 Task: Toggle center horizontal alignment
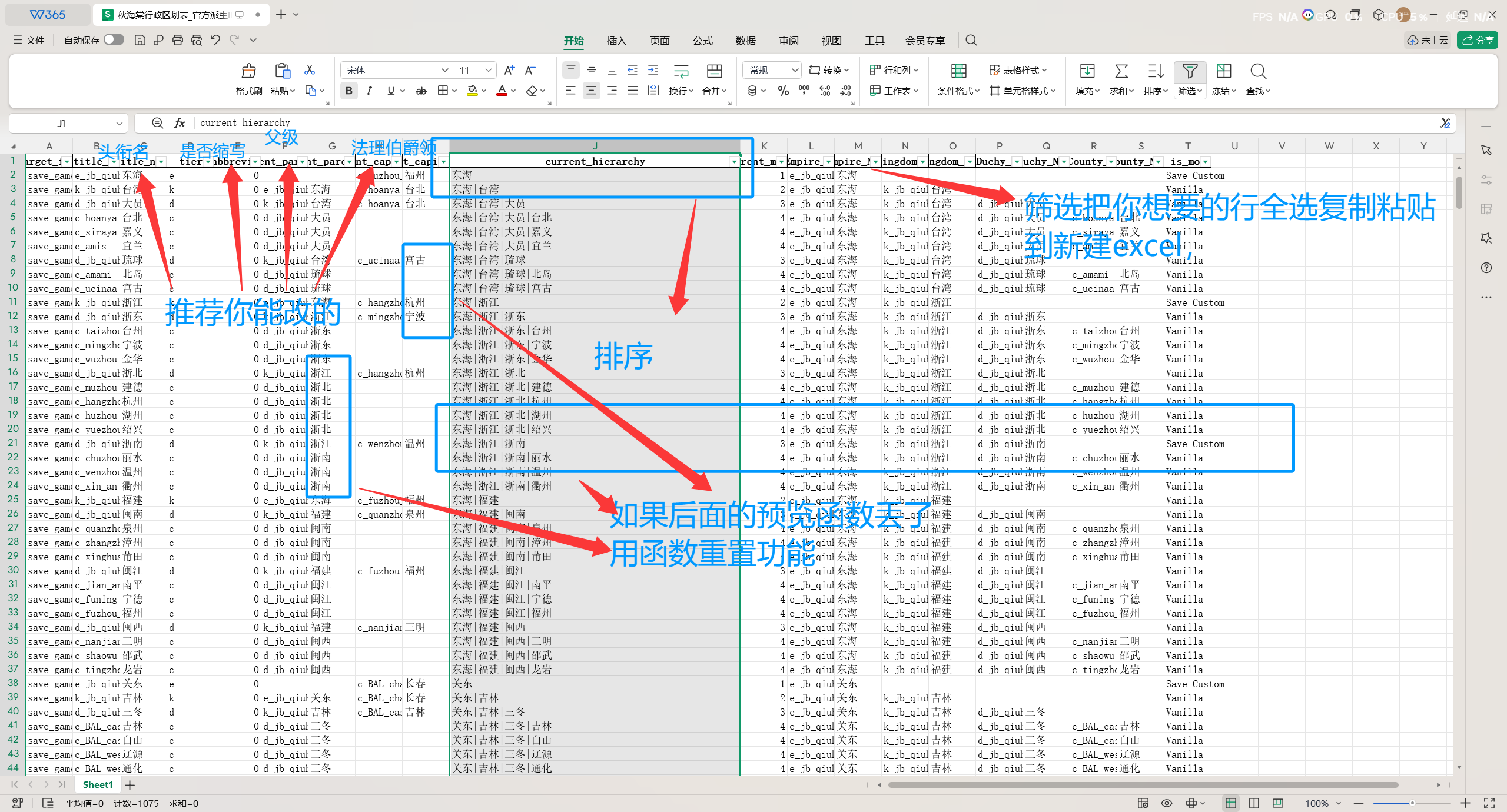[591, 91]
